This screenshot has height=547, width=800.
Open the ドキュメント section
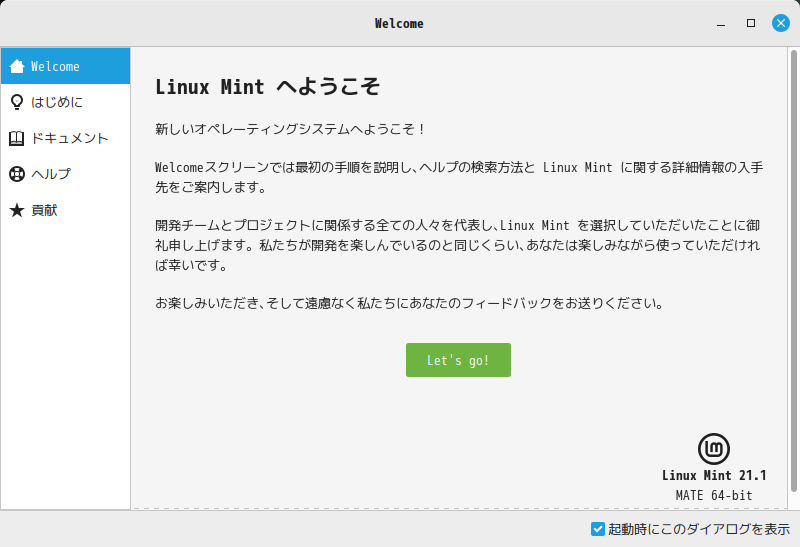(65, 138)
